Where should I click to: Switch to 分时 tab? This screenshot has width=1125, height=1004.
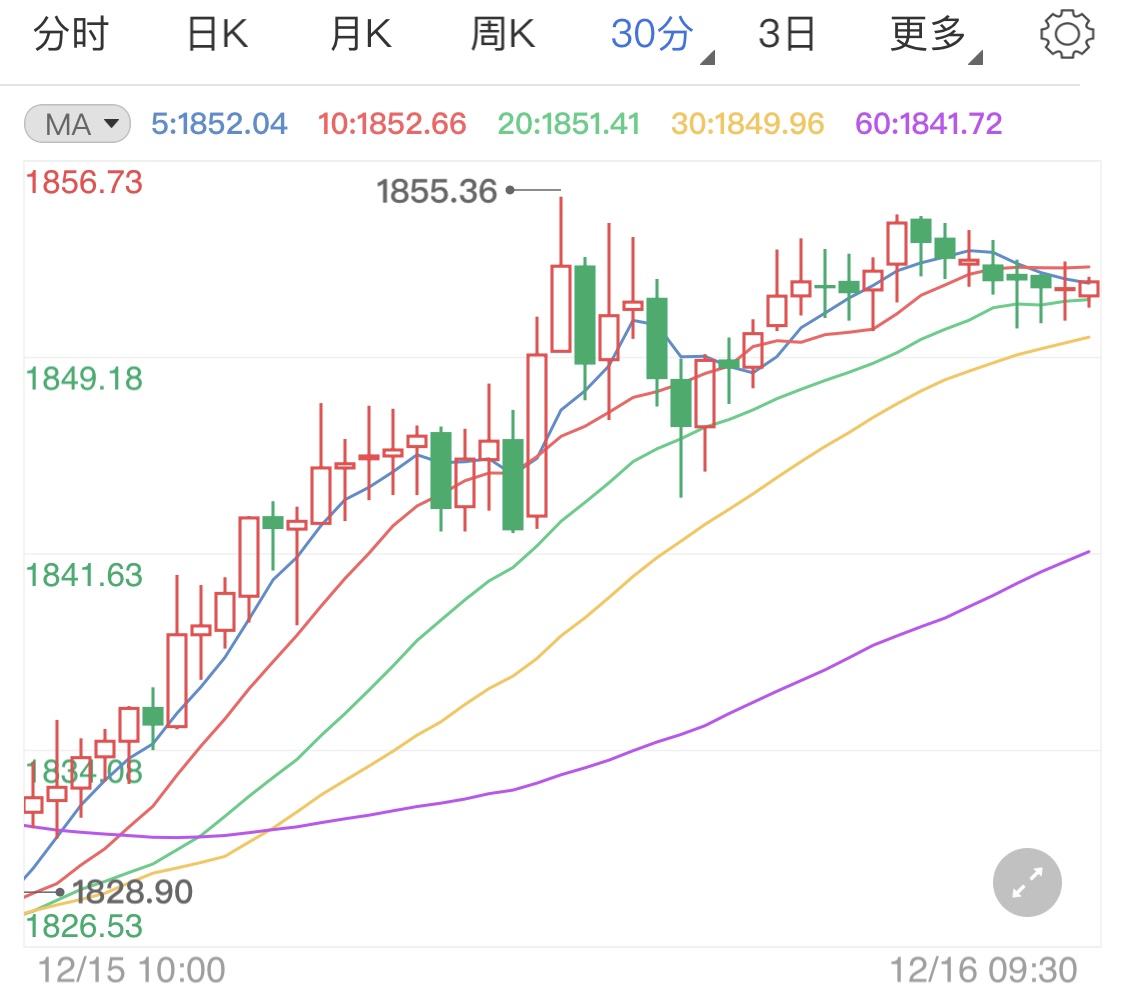point(70,36)
